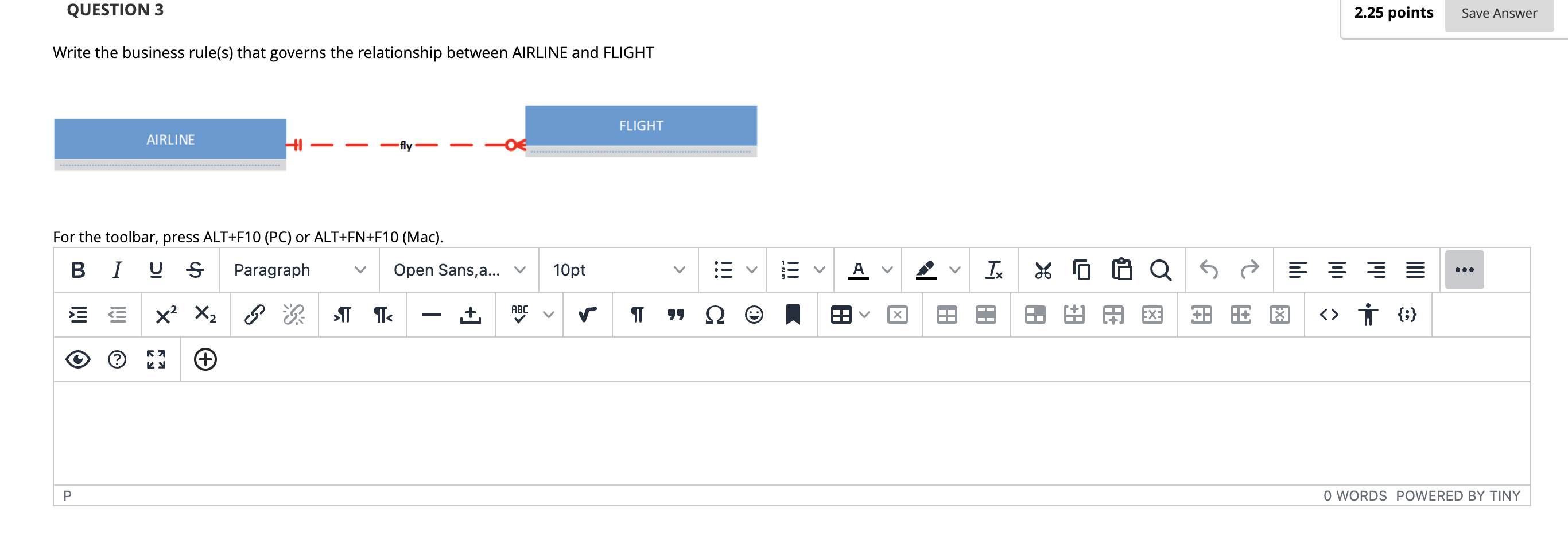Delete the table
Image resolution: width=1568 pixels, height=535 pixels.
click(897, 315)
